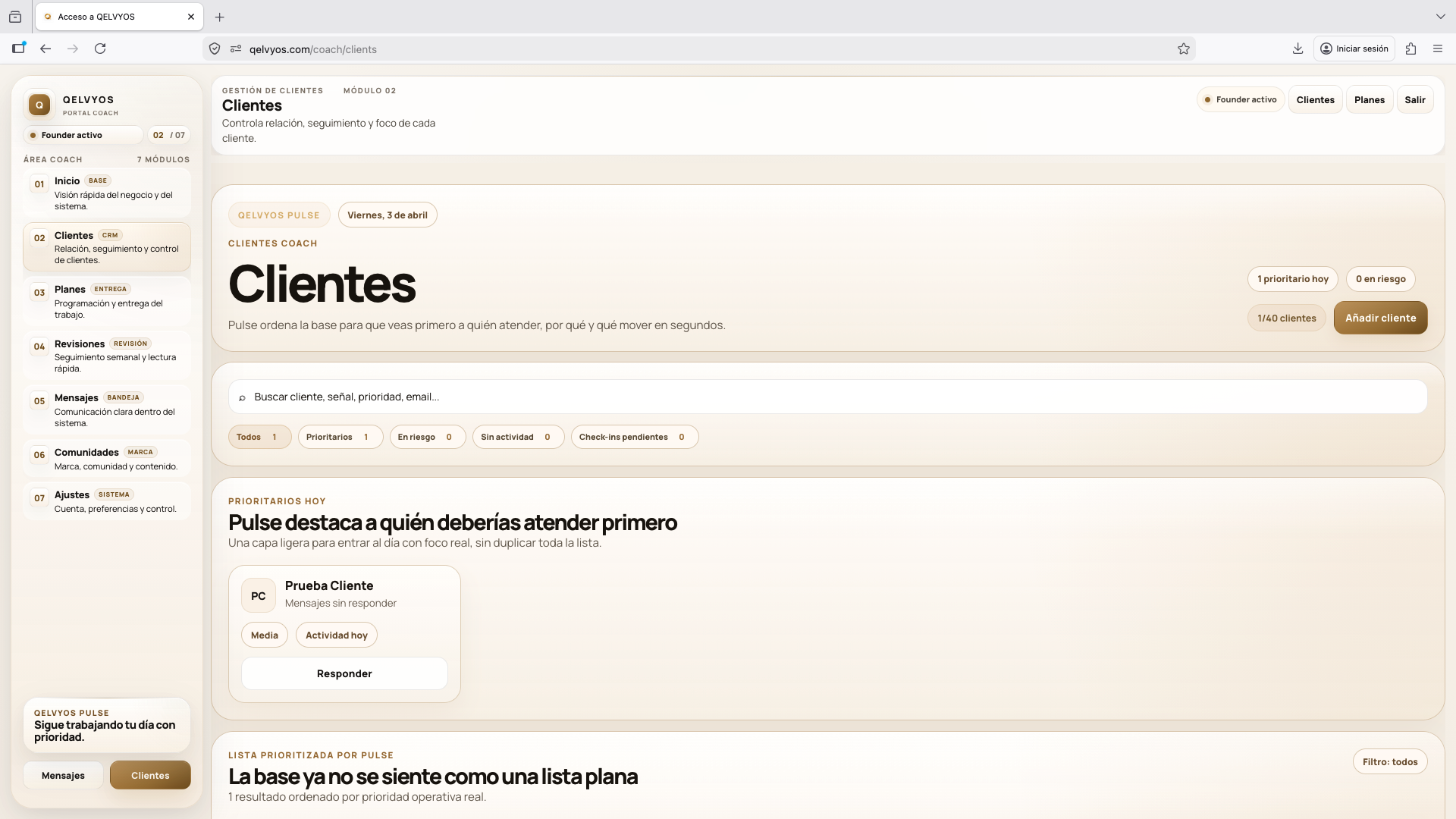Image resolution: width=1456 pixels, height=819 pixels.
Task: Select the Prioritarios filter chip
Action: [x=339, y=438]
